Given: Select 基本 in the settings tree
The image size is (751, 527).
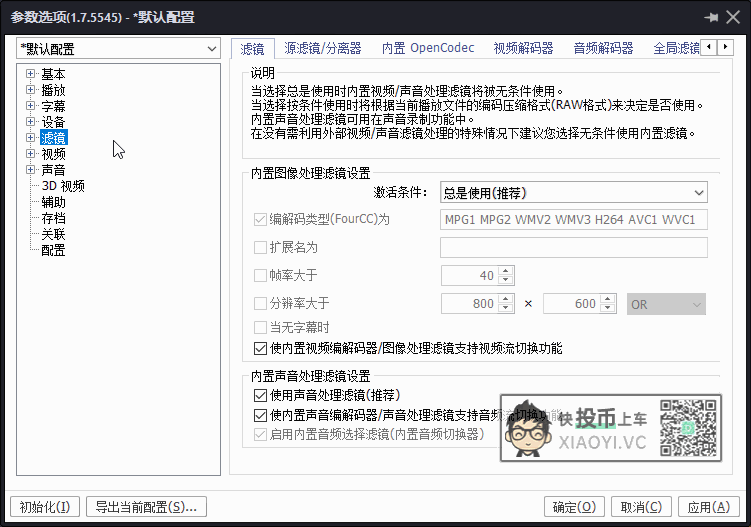Looking at the screenshot, I should pos(53,74).
